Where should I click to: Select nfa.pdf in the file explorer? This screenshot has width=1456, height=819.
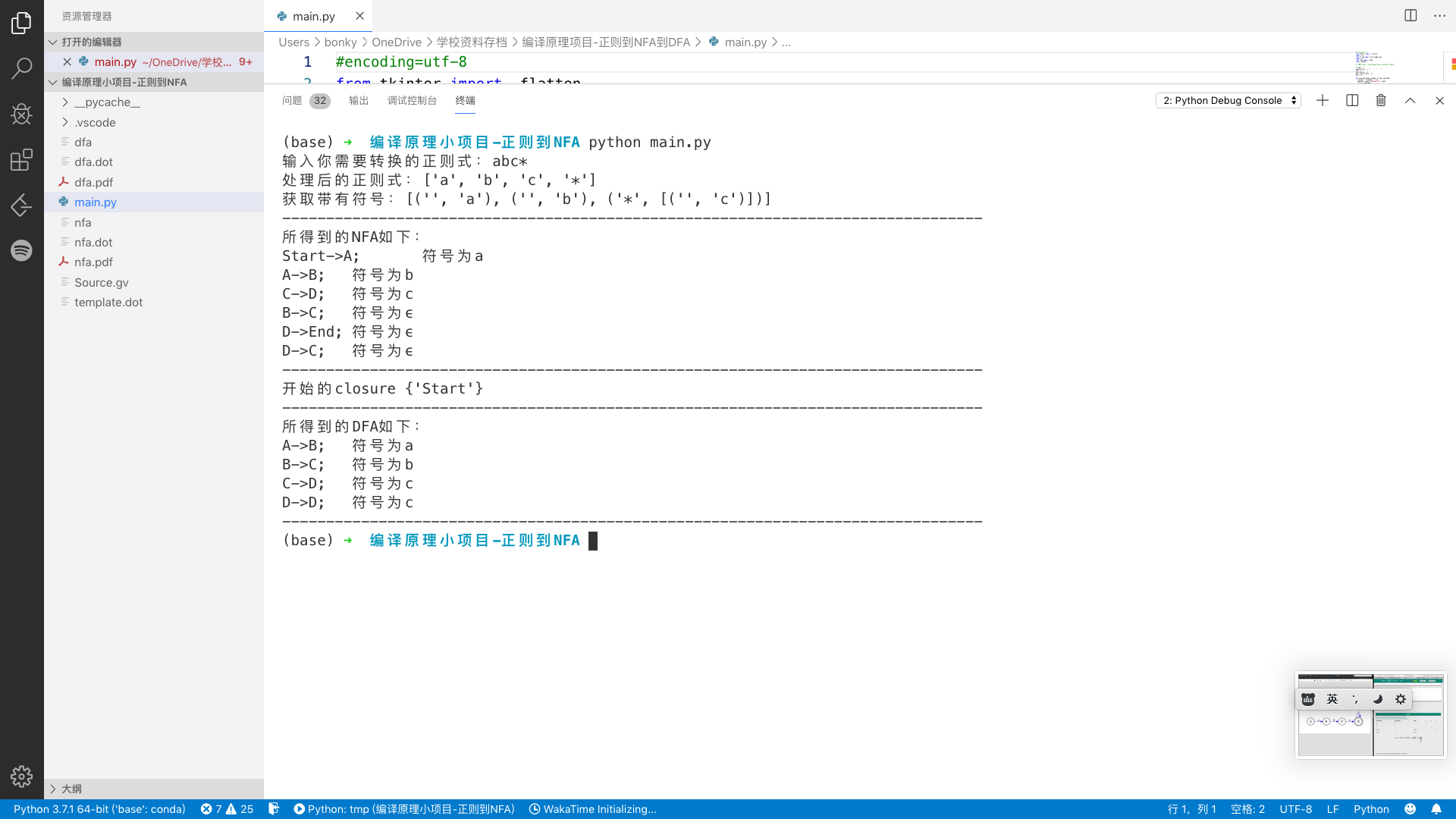click(x=94, y=262)
